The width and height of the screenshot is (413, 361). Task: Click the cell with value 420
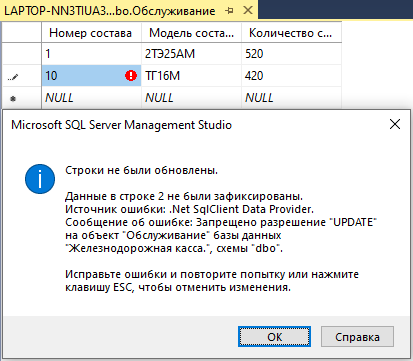[x=291, y=76]
